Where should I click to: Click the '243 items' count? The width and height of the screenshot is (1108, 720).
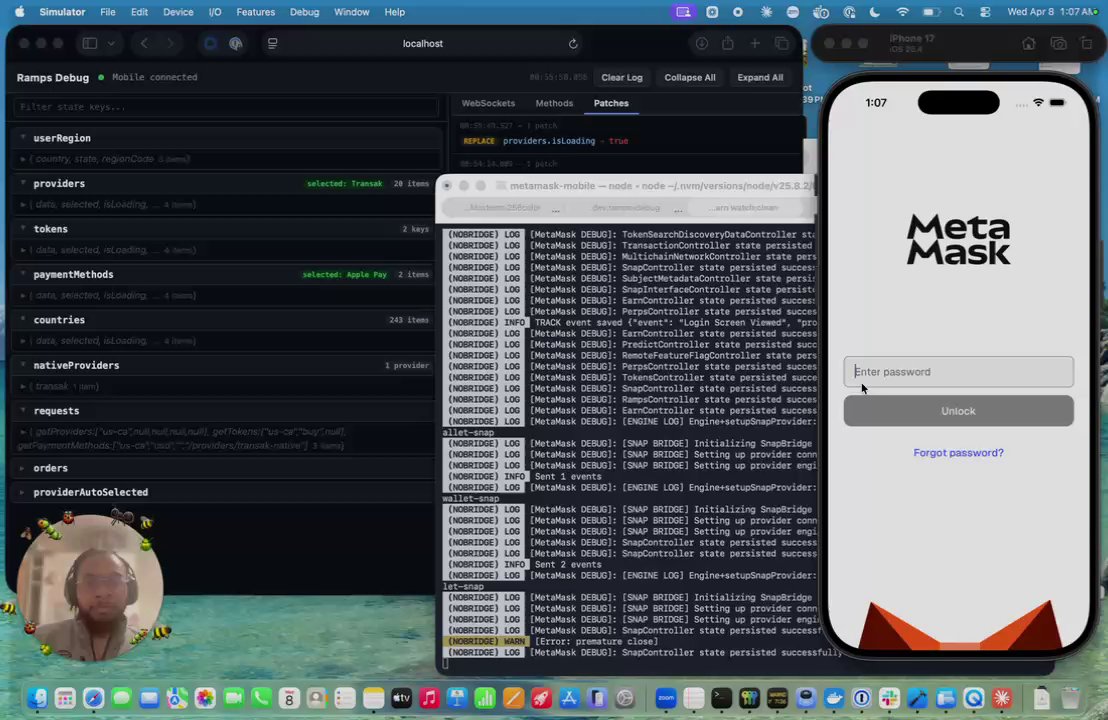[408, 320]
